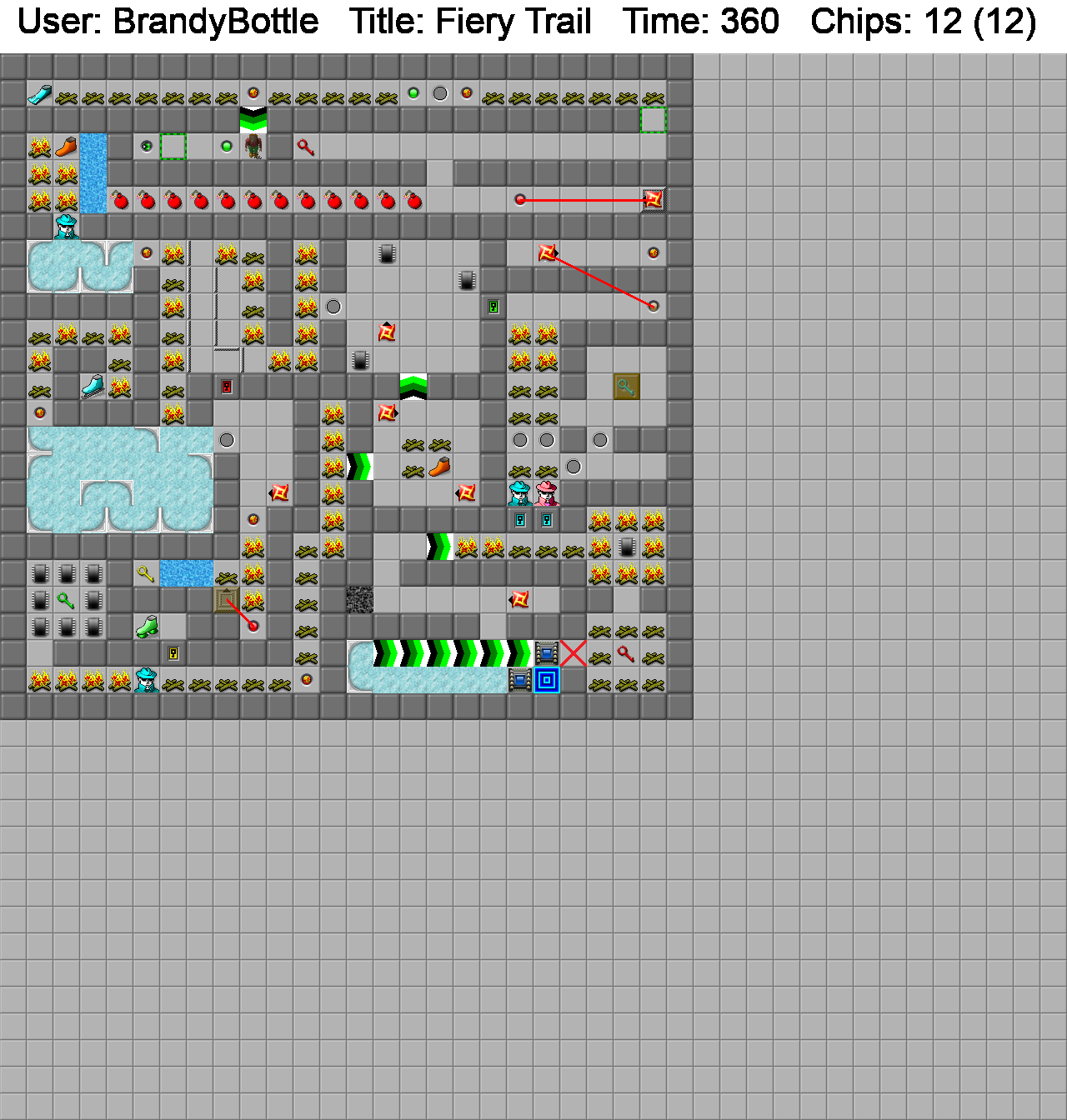Select the cyan flippers tile

coord(40,93)
